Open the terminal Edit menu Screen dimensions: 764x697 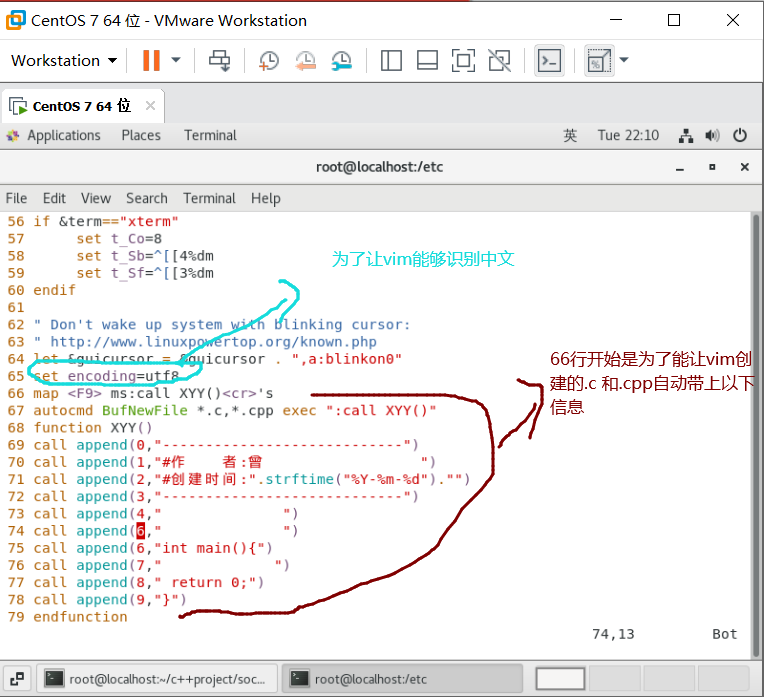tap(54, 198)
